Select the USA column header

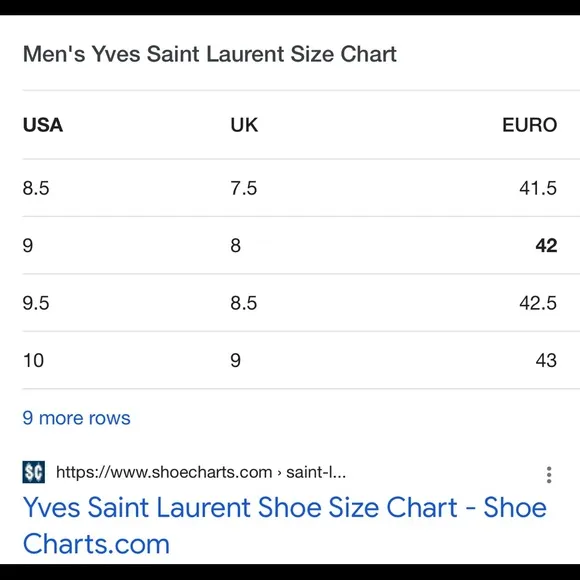point(43,125)
